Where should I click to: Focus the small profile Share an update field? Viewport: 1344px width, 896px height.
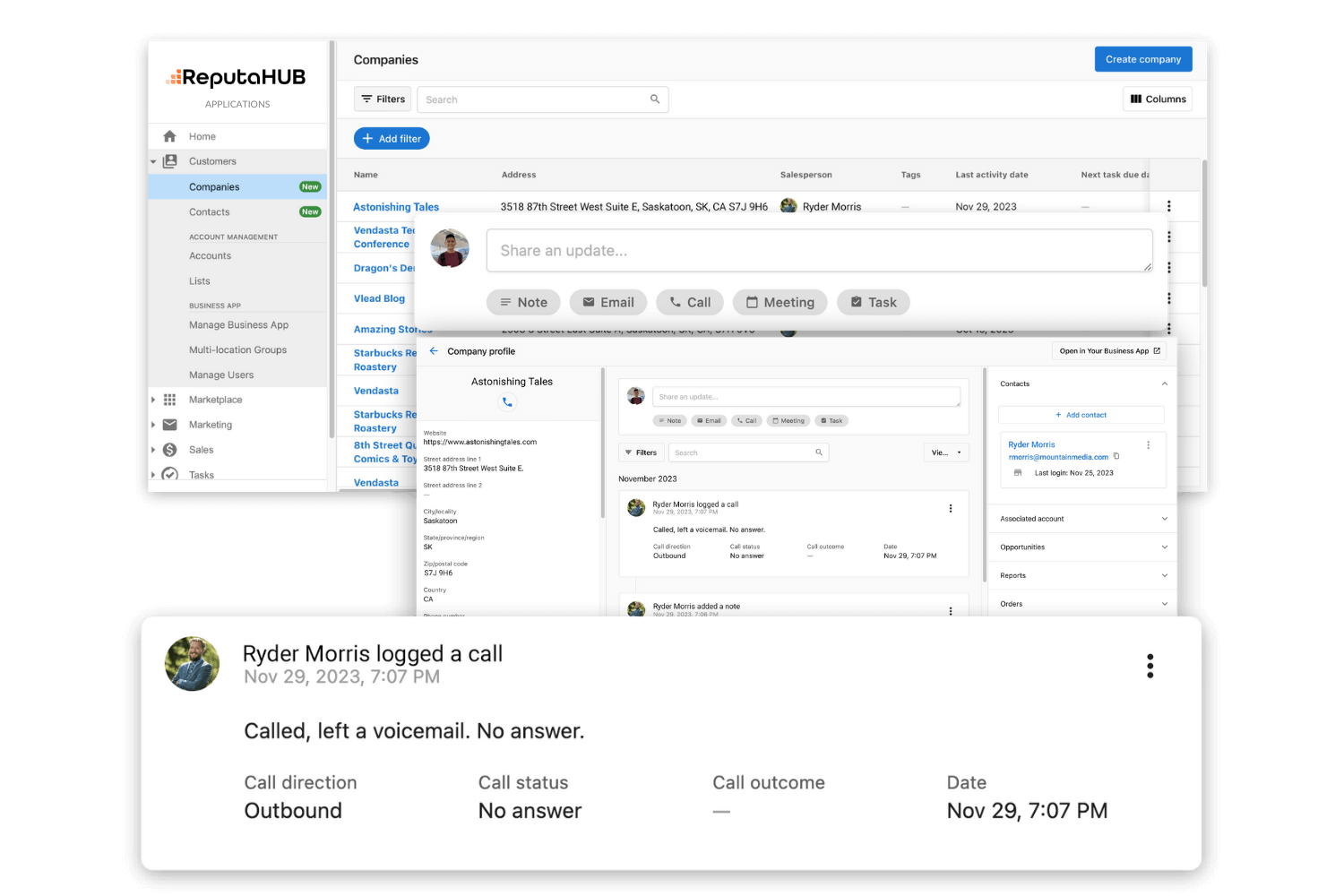(806, 397)
